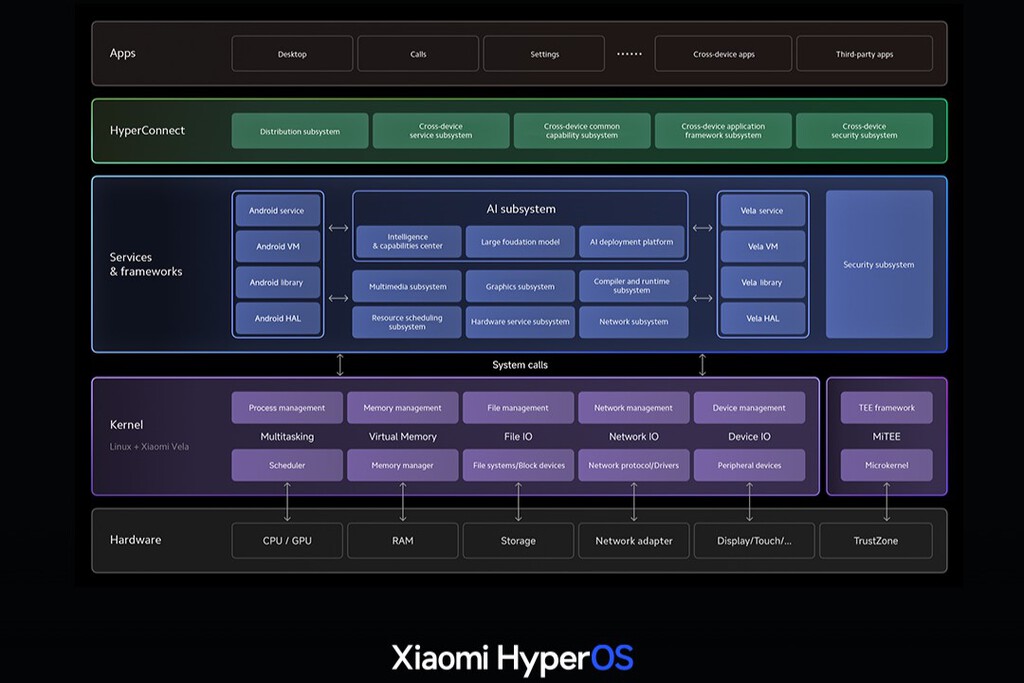Click the CPU / GPU hardware block

click(287, 540)
